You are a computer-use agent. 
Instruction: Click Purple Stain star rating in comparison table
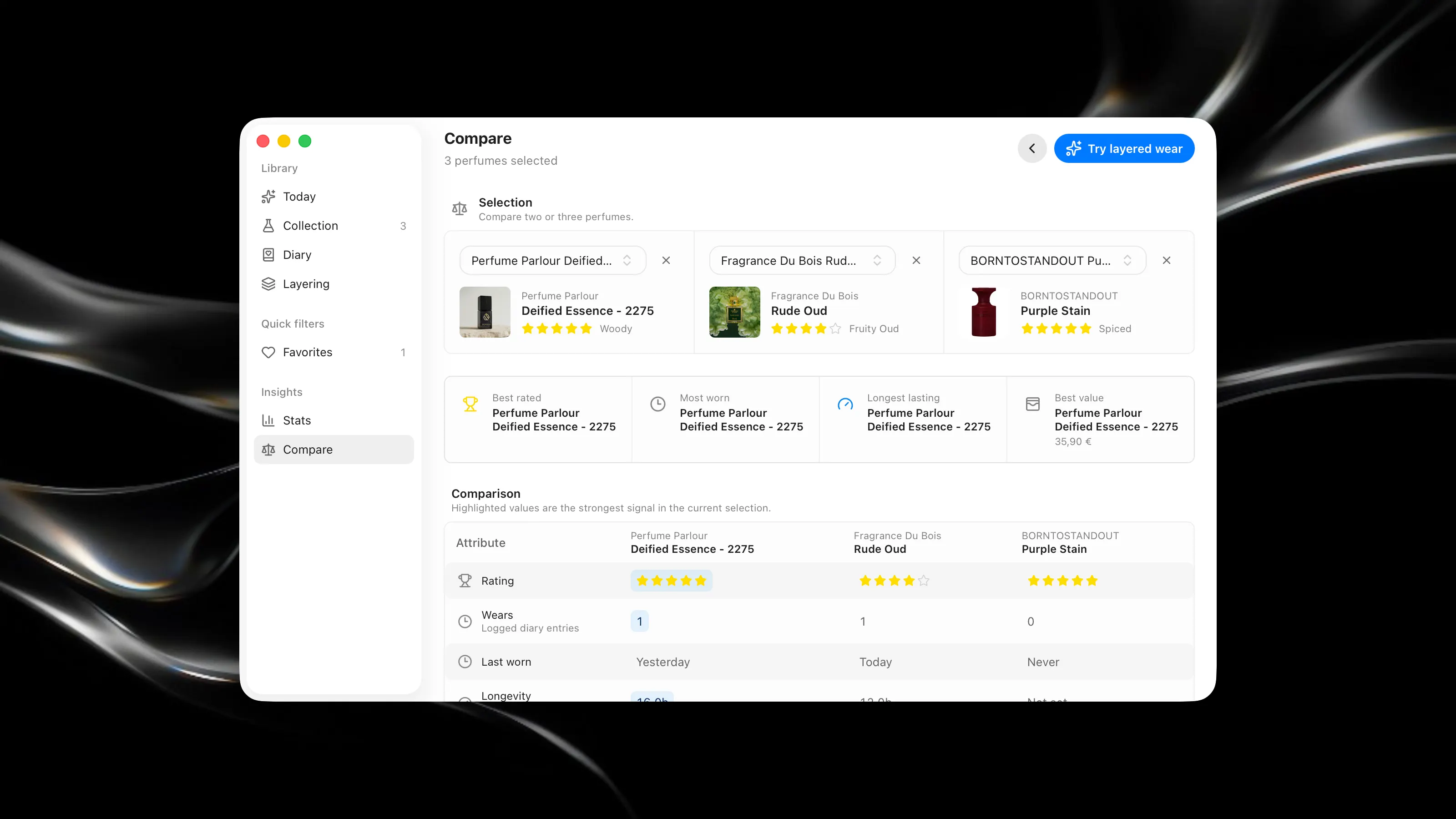pyautogui.click(x=1062, y=581)
